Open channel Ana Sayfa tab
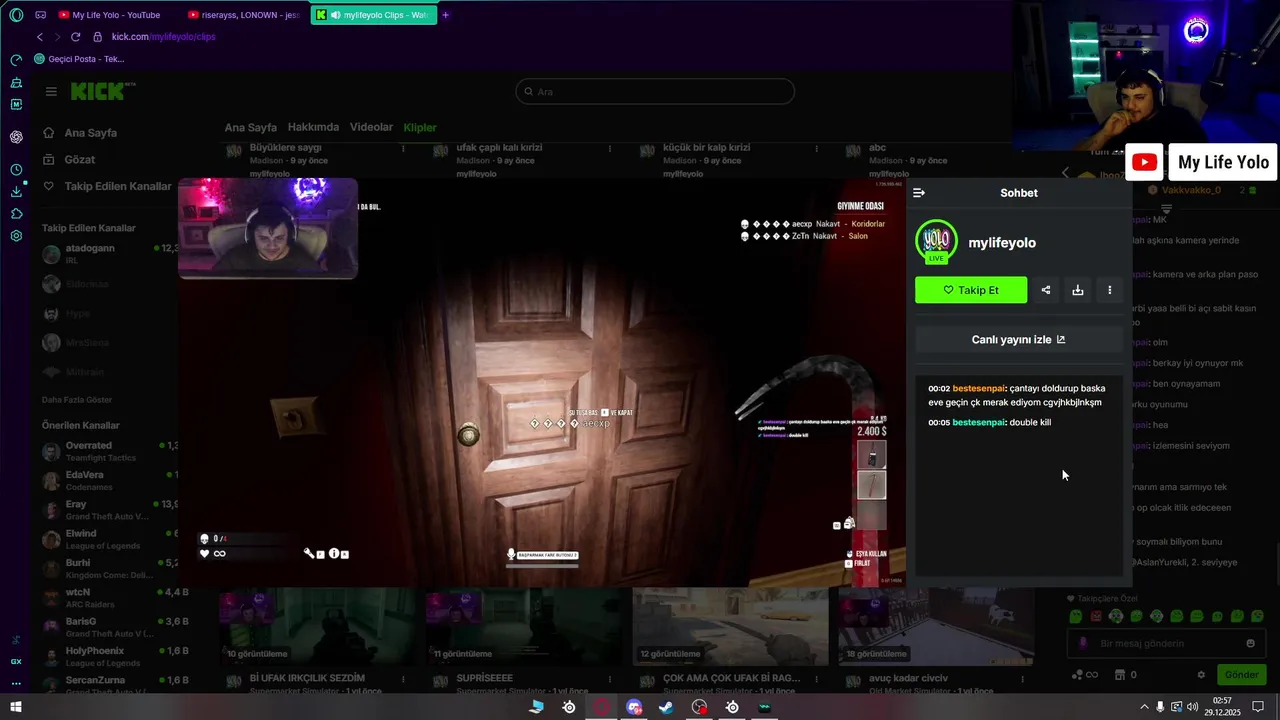 [250, 128]
